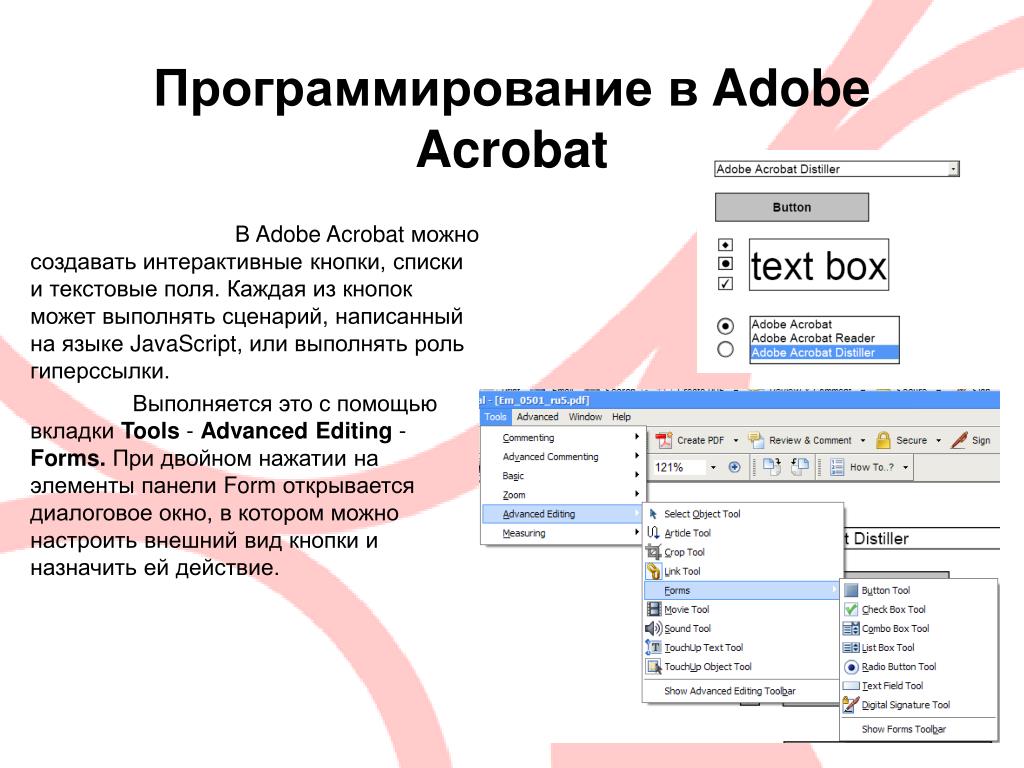Choose Forms in Advanced Editing submenu
1024x768 pixels.
[742, 590]
